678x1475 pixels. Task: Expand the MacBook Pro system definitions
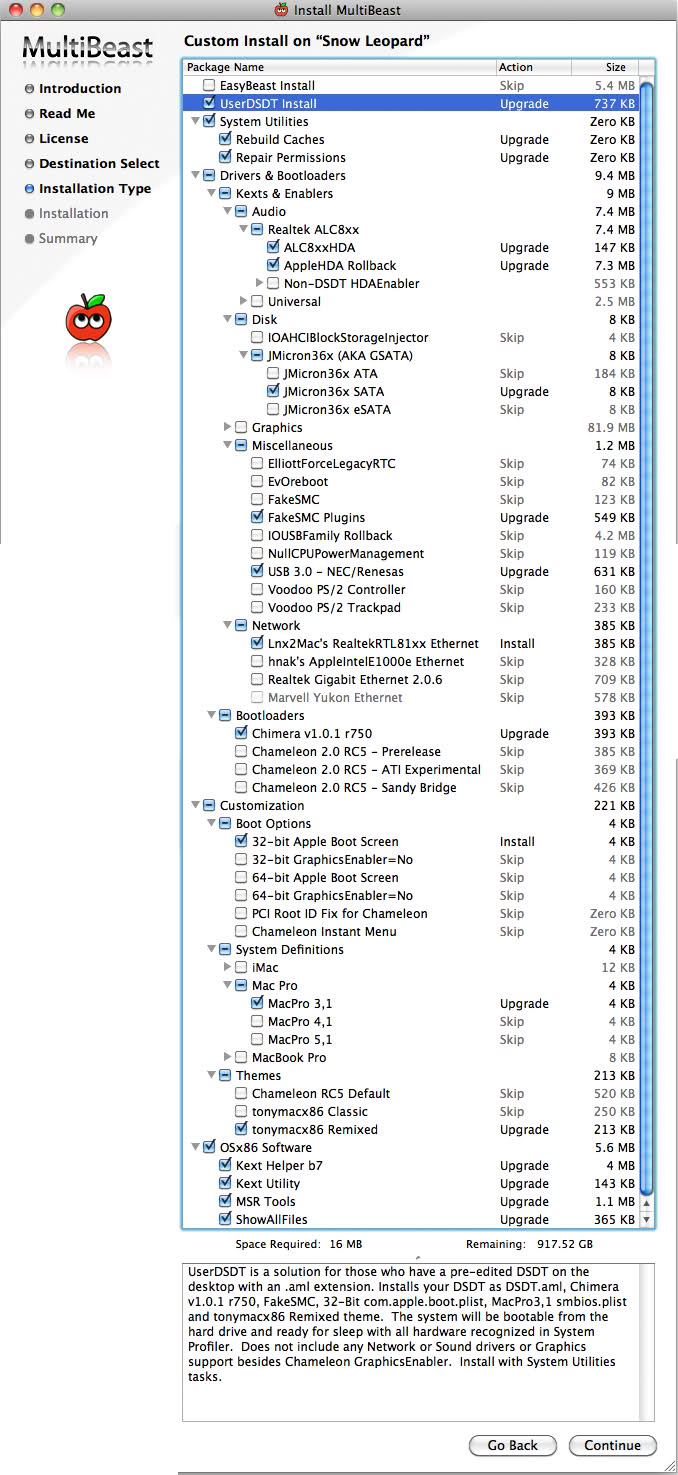coord(227,1058)
